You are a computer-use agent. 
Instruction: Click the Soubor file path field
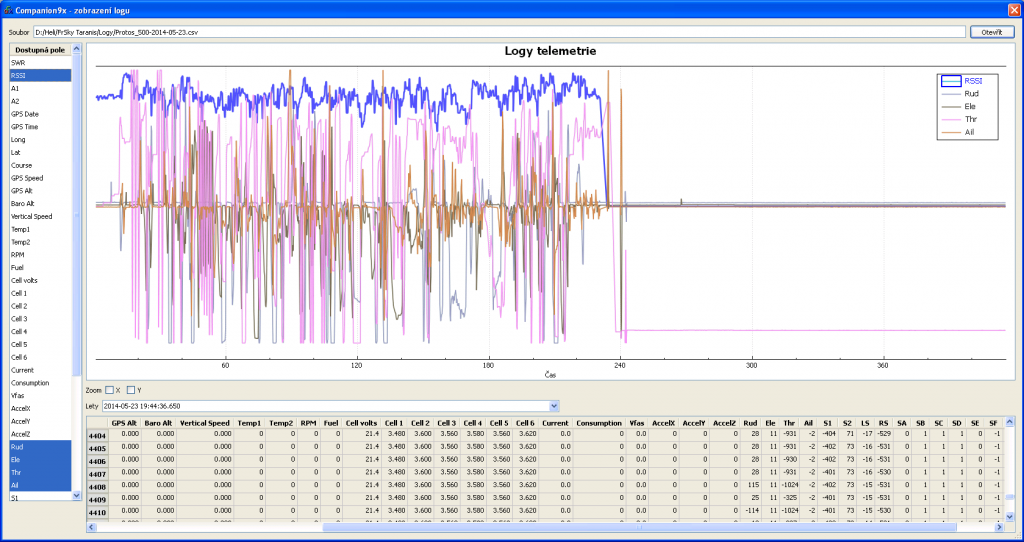500,32
